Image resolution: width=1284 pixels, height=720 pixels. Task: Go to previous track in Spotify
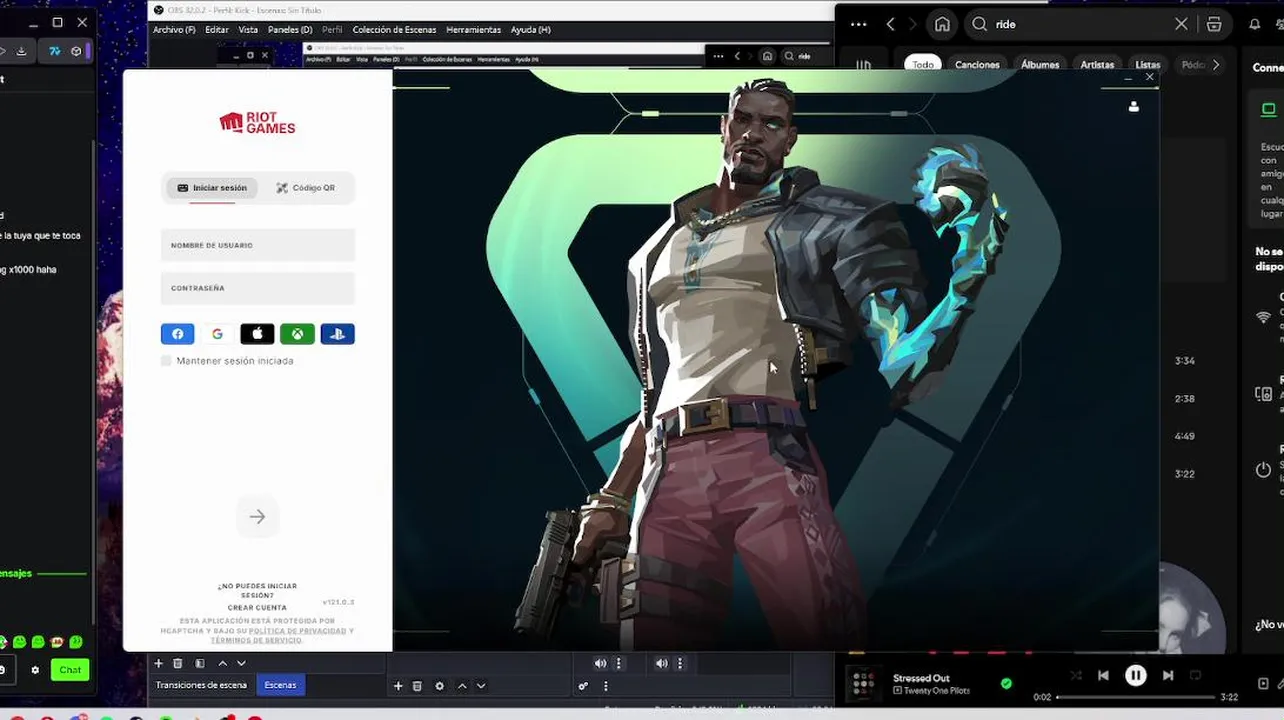(1103, 676)
